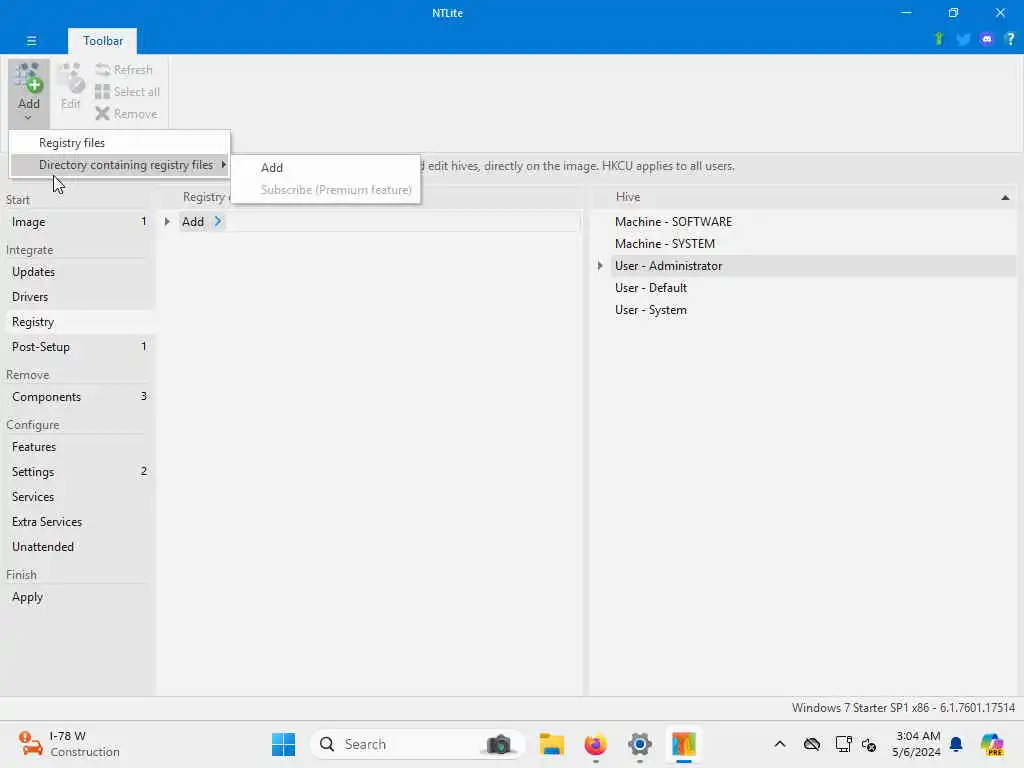Click the Add registry toolbar icon

pyautogui.click(x=29, y=92)
